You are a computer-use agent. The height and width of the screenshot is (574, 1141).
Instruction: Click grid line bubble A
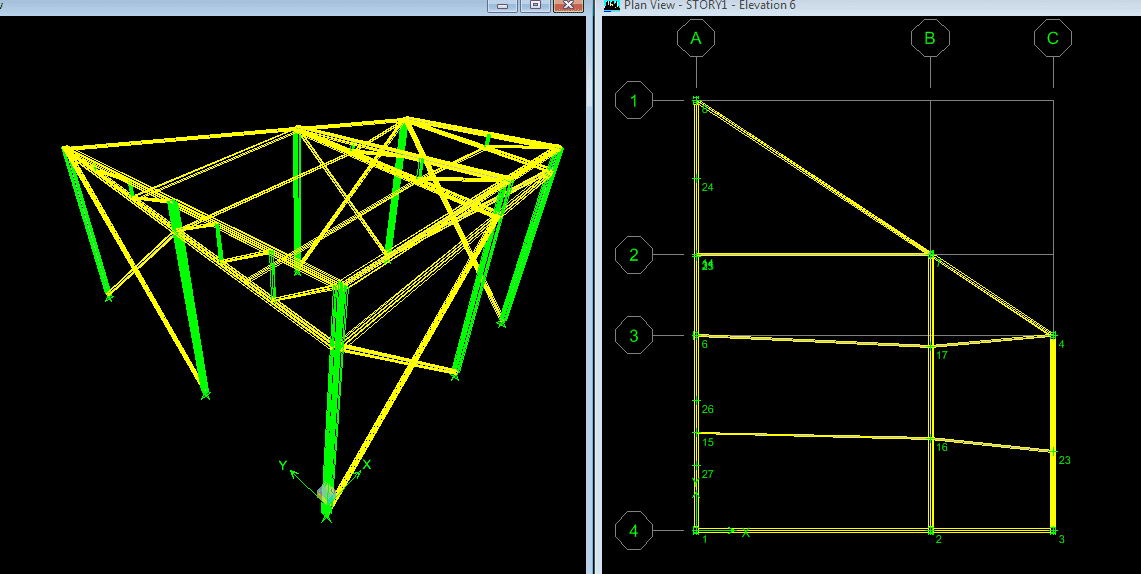[696, 38]
